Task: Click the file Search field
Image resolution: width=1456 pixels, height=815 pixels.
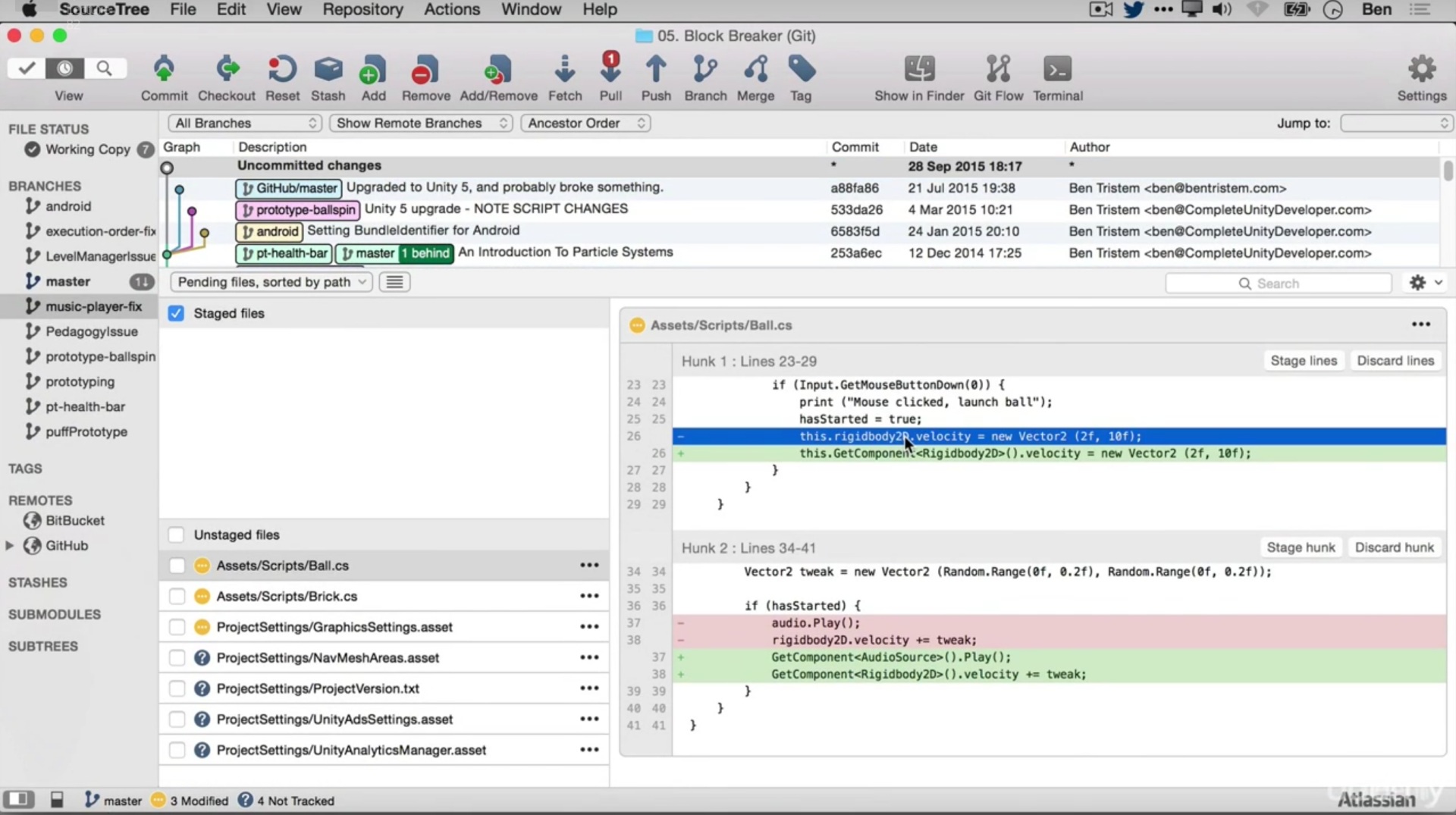Action: coord(1278,284)
